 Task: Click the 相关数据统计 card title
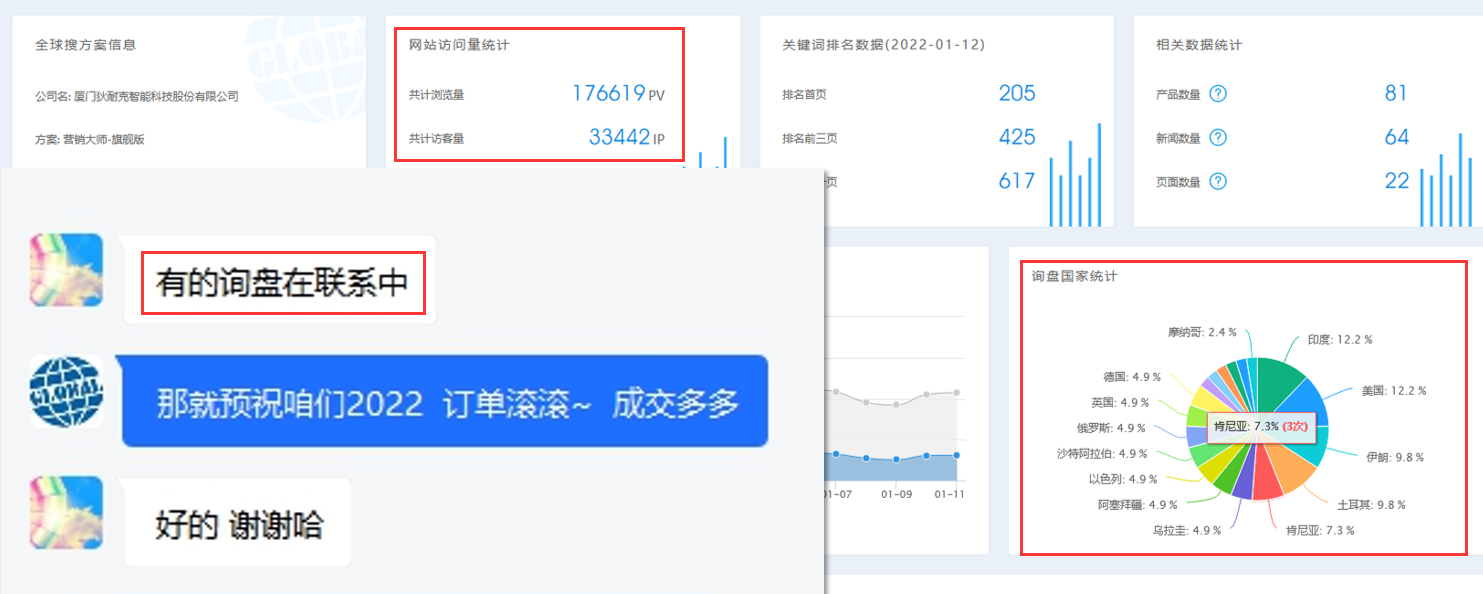pos(1199,45)
